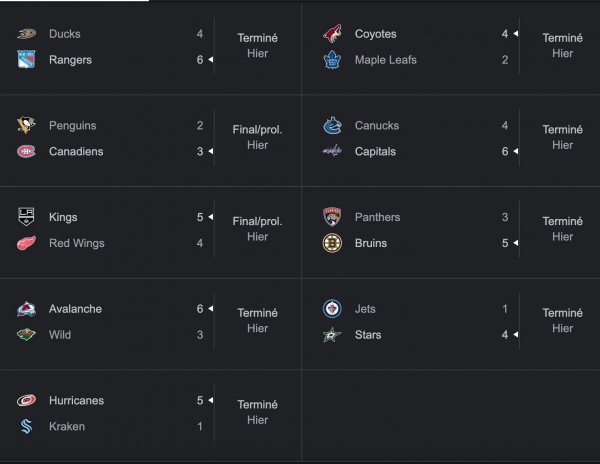
Task: Select the Boston Bruins logo
Action: (332, 243)
